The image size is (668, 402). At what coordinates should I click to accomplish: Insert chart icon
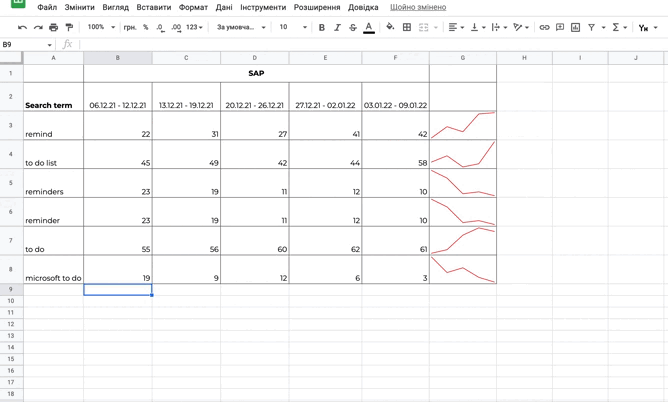pos(576,27)
